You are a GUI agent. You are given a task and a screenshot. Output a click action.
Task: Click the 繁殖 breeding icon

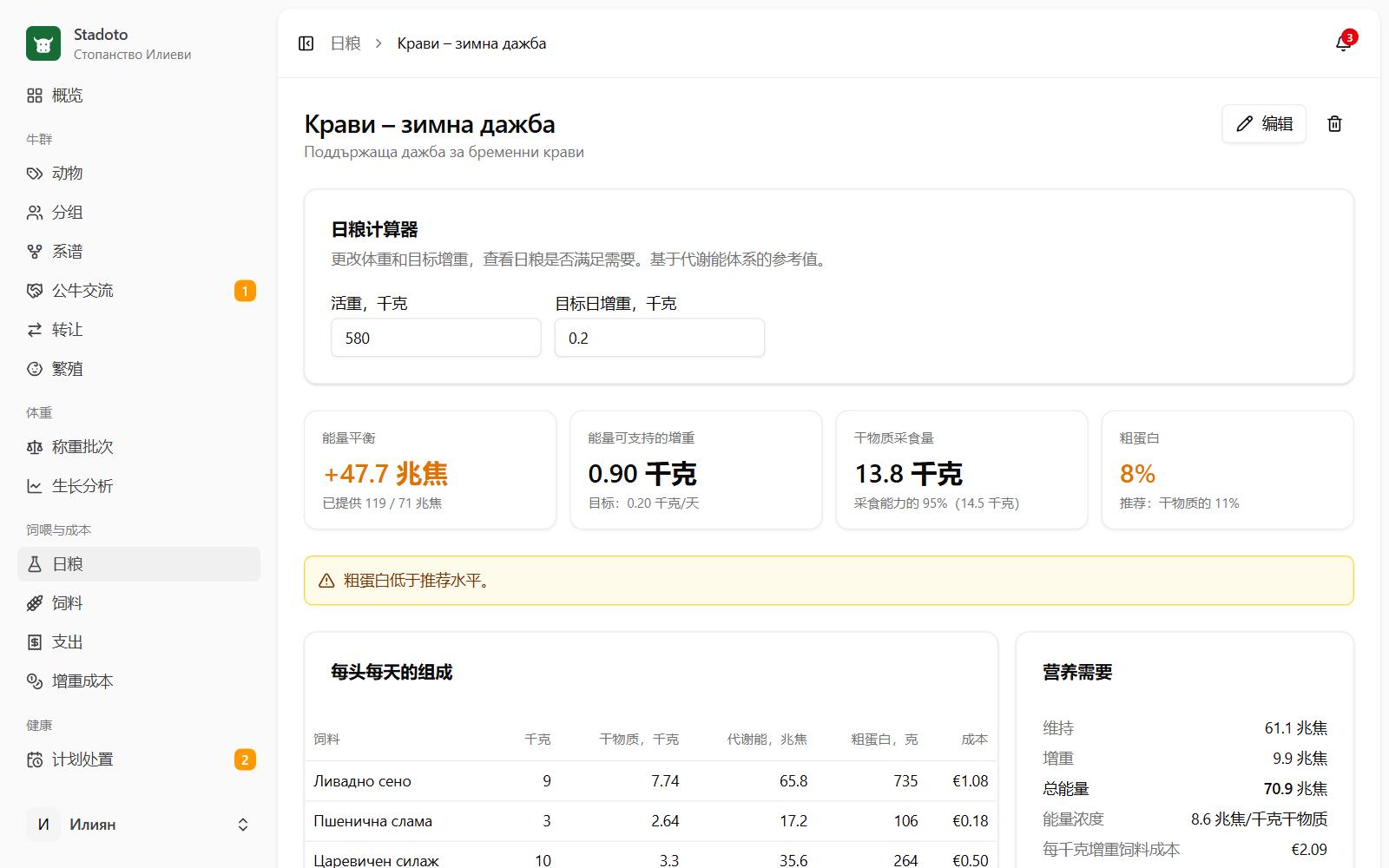tap(35, 369)
